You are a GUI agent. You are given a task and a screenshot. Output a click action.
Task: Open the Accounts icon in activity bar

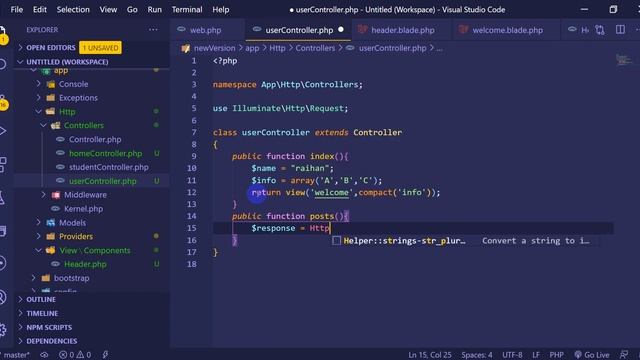coord(3,297)
